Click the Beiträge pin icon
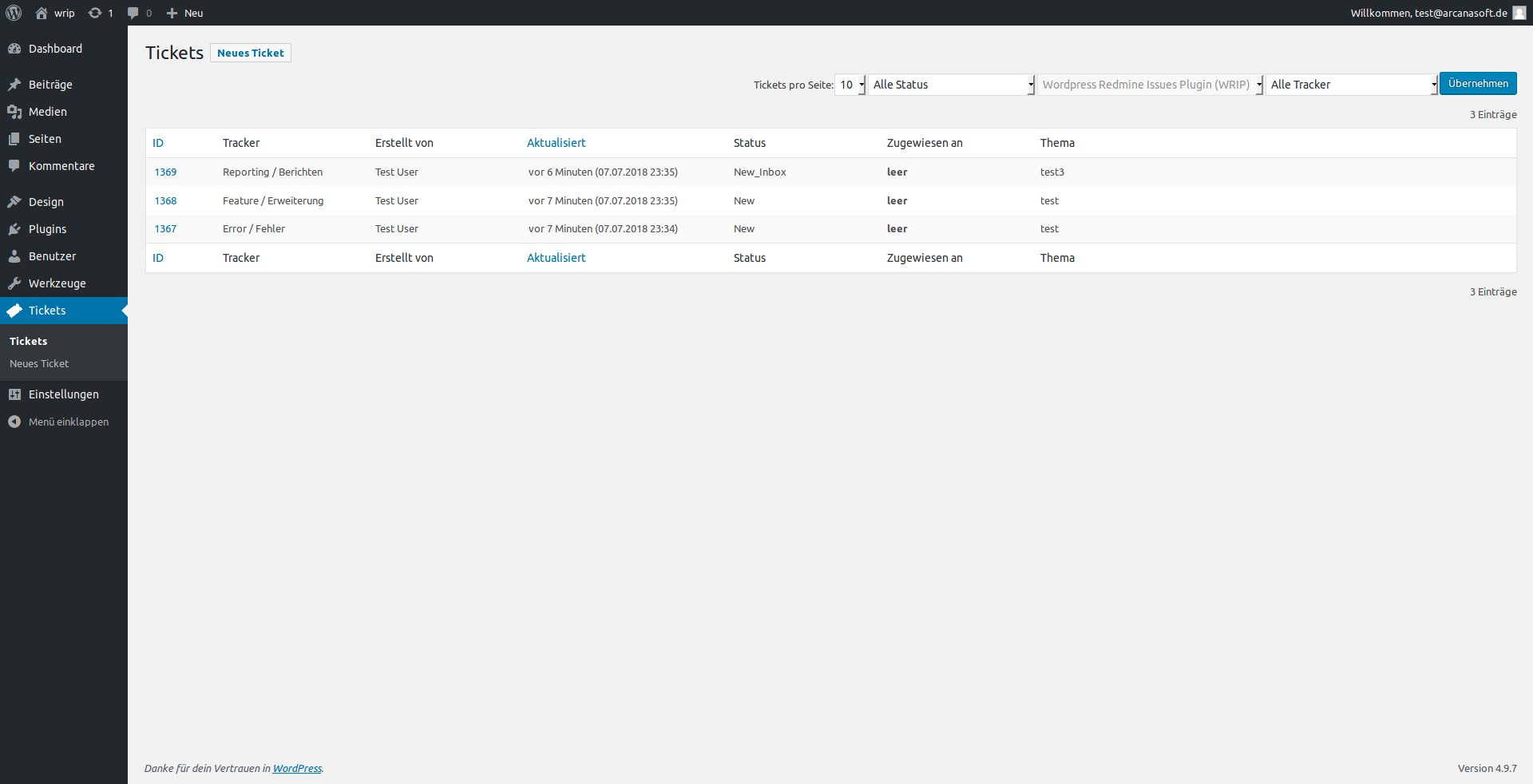 tap(14, 85)
